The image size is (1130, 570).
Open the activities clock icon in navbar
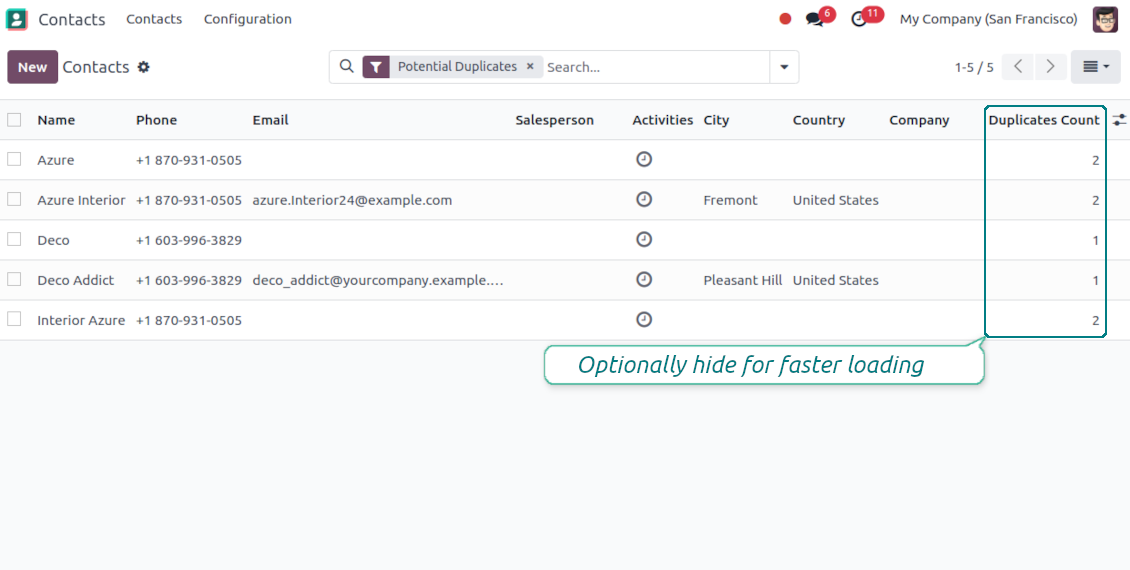pyautogui.click(x=859, y=19)
